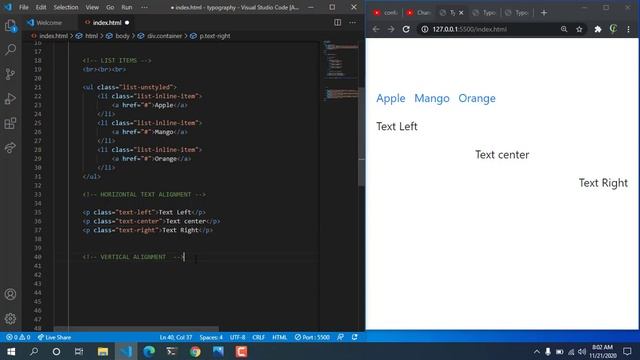
Task: Change language mode via HTML indicator
Action: tap(280, 337)
